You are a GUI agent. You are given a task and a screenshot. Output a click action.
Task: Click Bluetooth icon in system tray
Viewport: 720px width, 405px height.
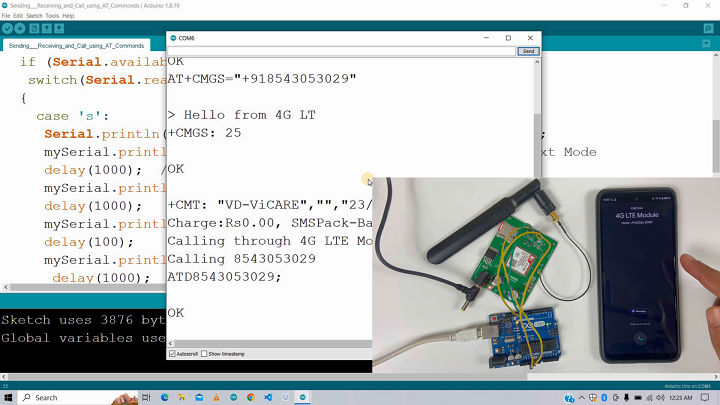click(604, 398)
